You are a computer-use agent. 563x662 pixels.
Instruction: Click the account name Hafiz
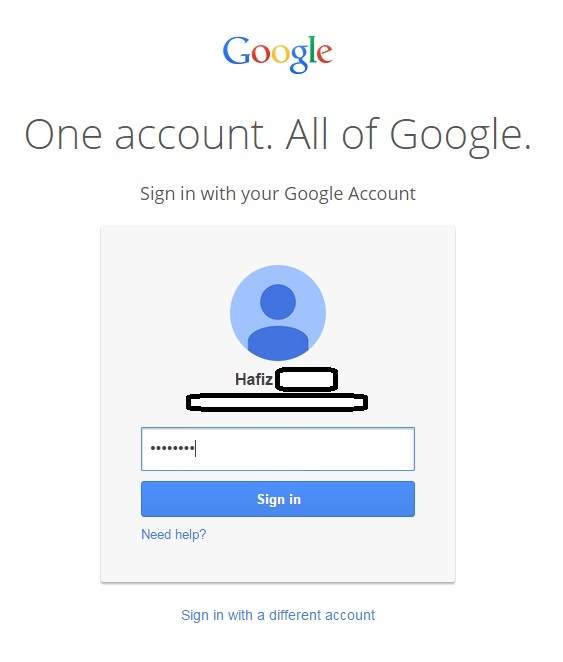(254, 379)
